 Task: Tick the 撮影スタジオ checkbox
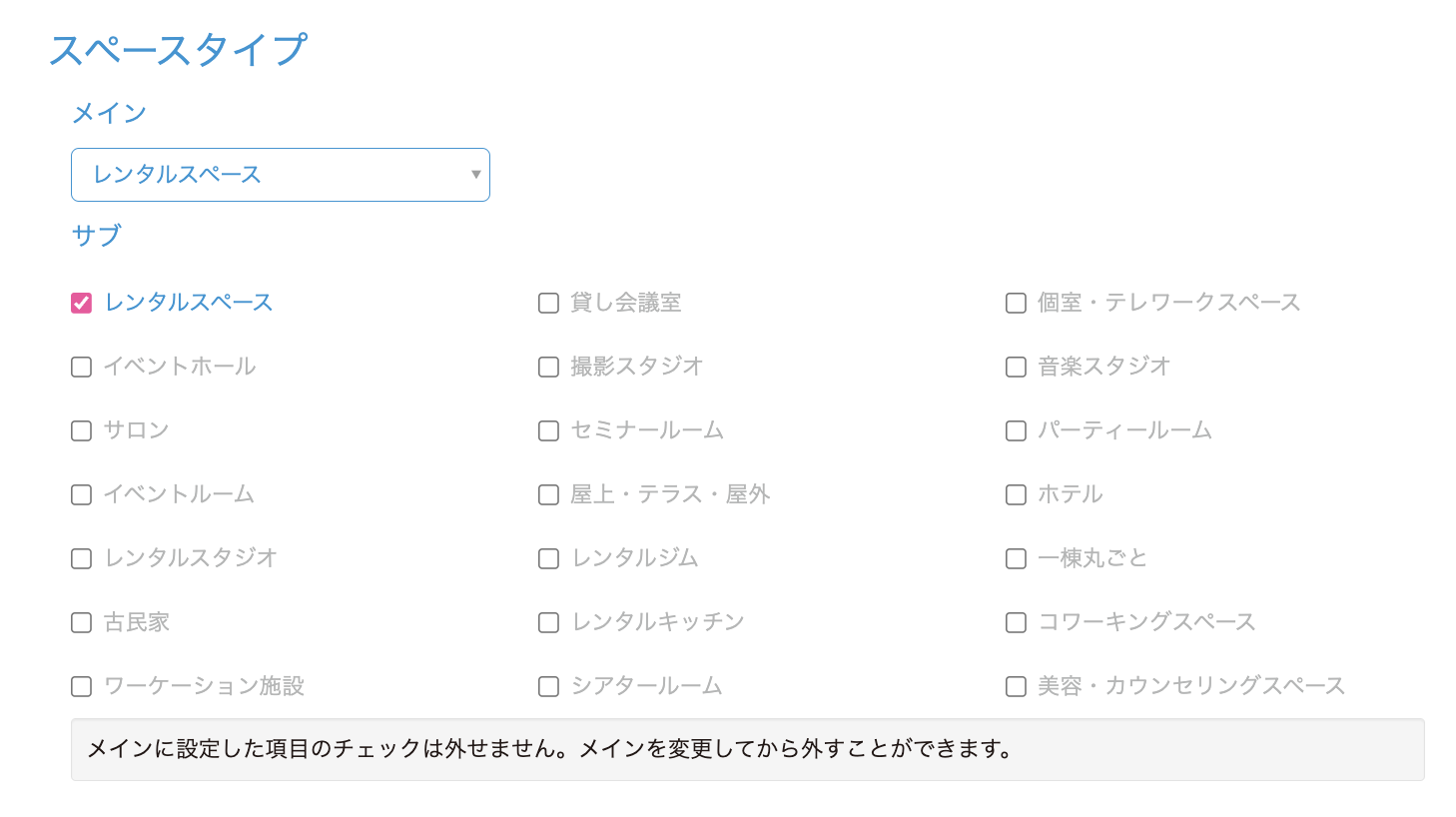548,367
